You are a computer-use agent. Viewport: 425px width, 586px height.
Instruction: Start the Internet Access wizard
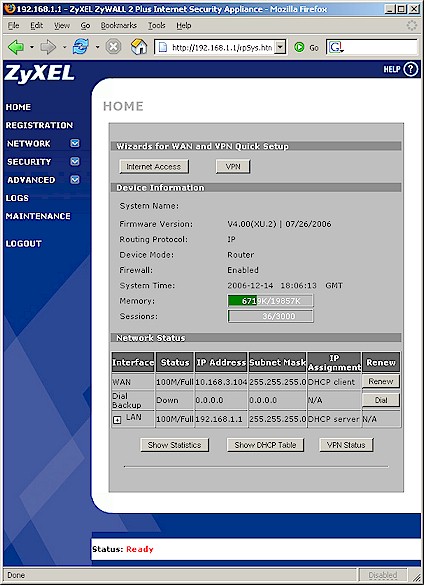tap(154, 167)
